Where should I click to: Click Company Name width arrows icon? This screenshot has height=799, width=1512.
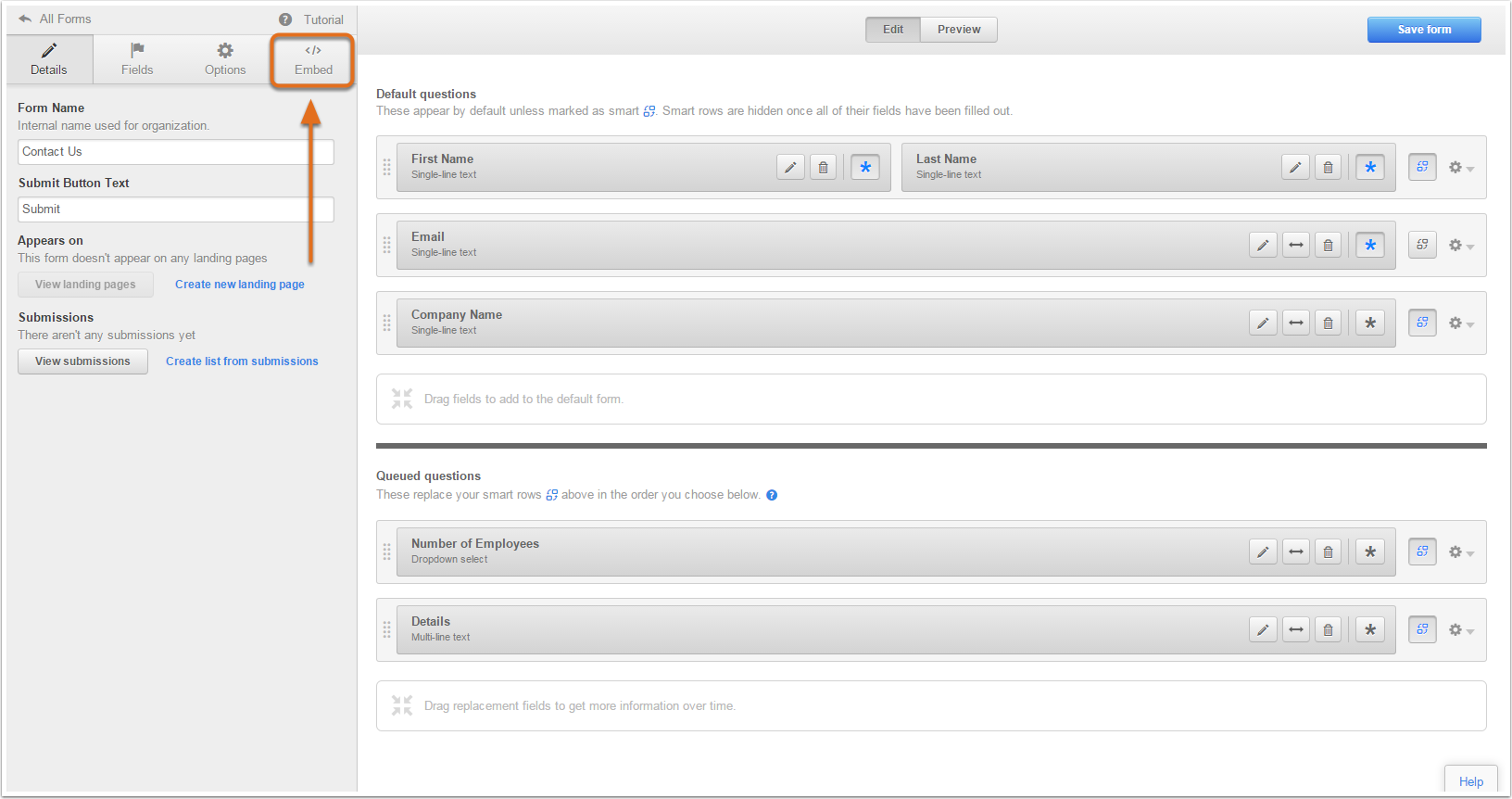point(1296,323)
